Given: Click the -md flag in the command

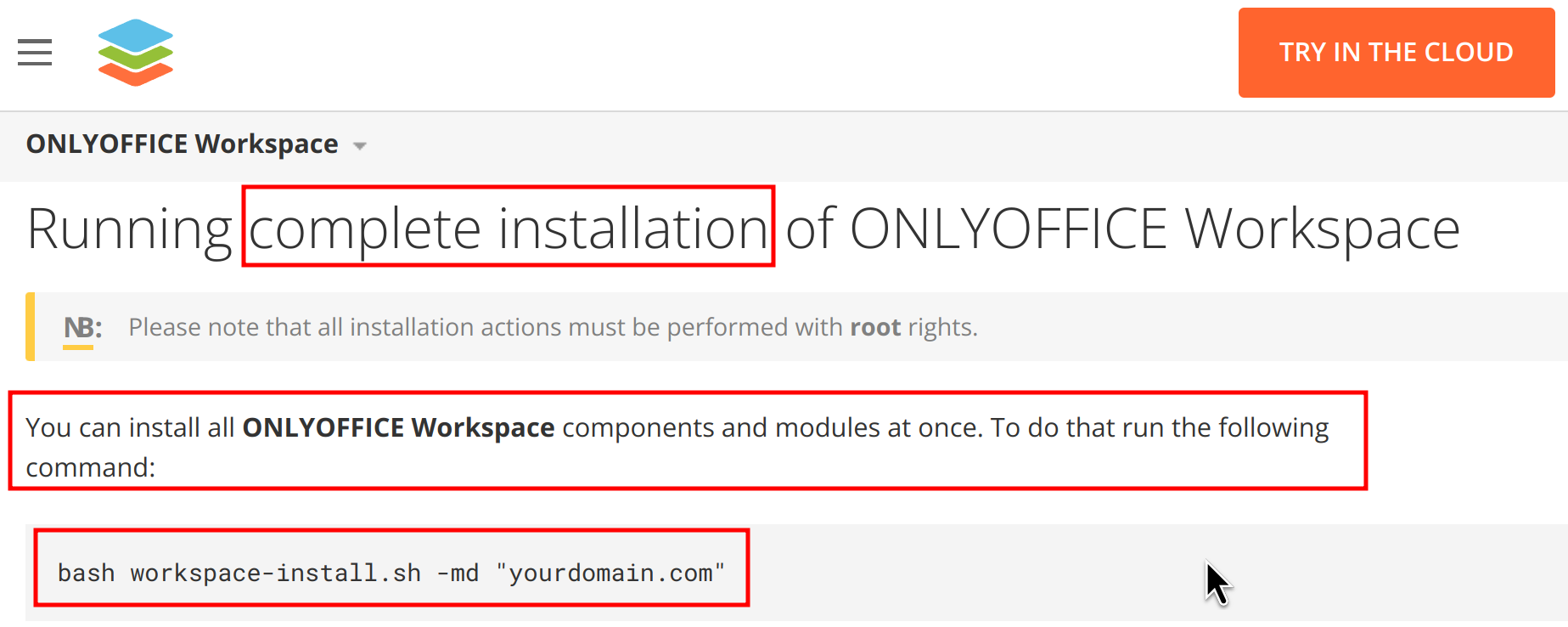Looking at the screenshot, I should coord(458,573).
